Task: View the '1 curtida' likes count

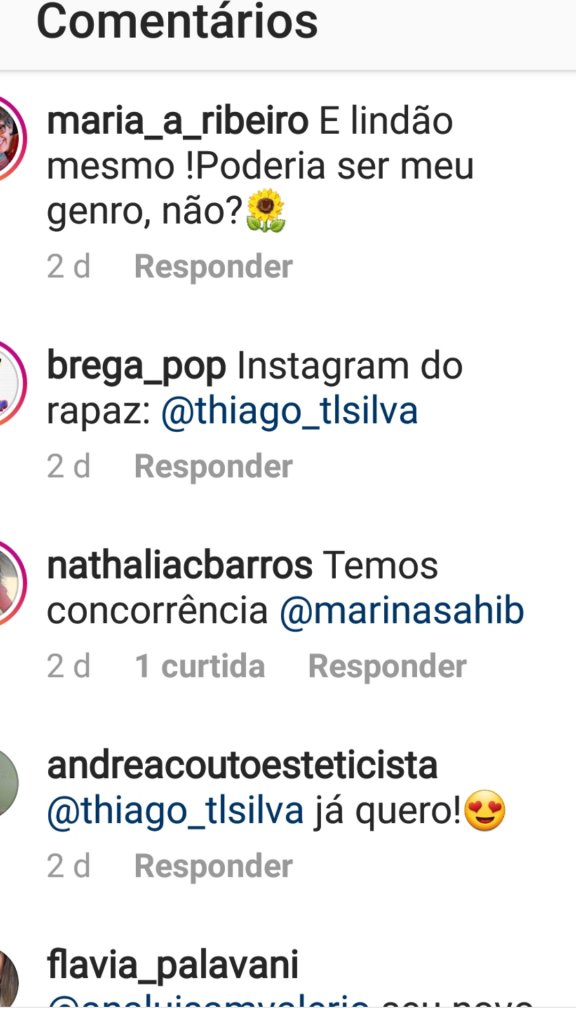Action: 200,667
